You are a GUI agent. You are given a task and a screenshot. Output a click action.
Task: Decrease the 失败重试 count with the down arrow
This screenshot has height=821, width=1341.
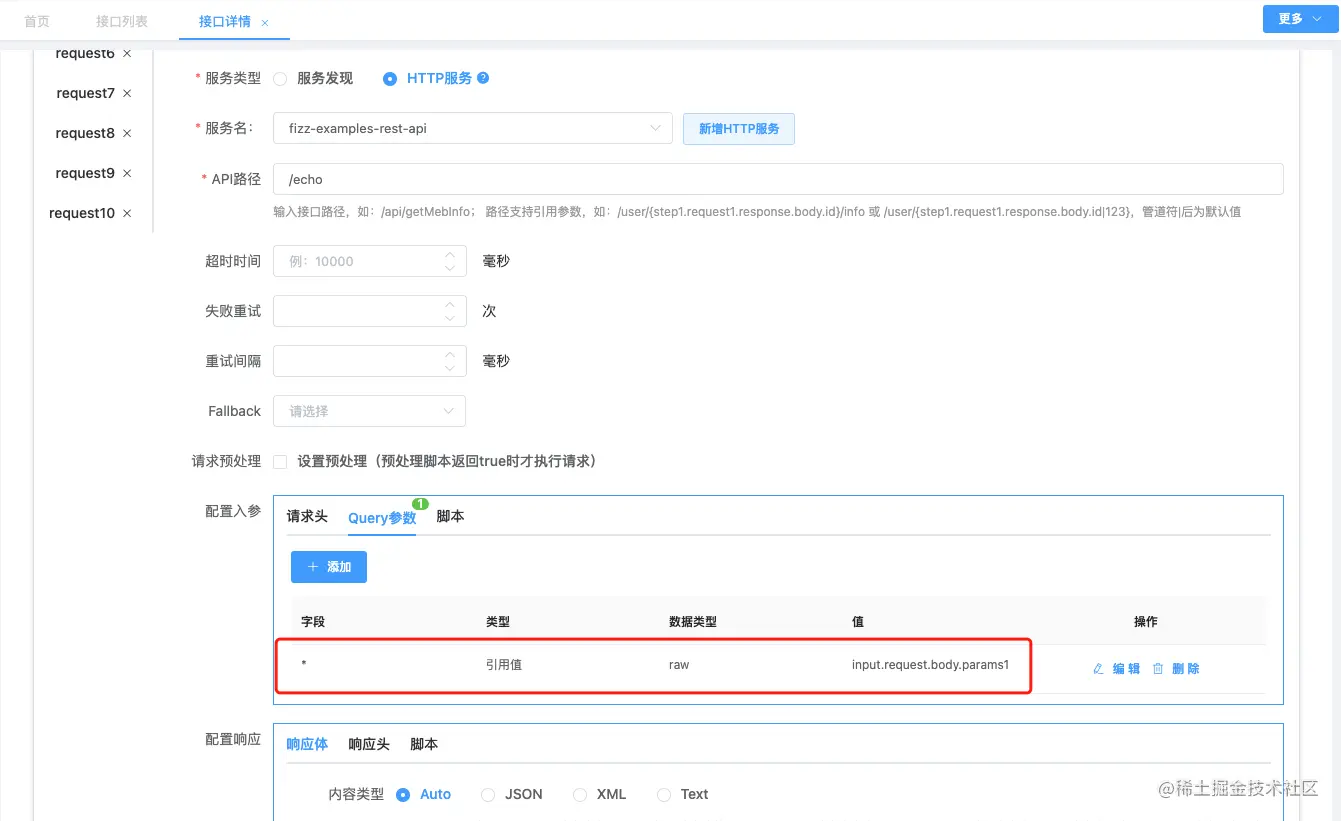(x=450, y=318)
